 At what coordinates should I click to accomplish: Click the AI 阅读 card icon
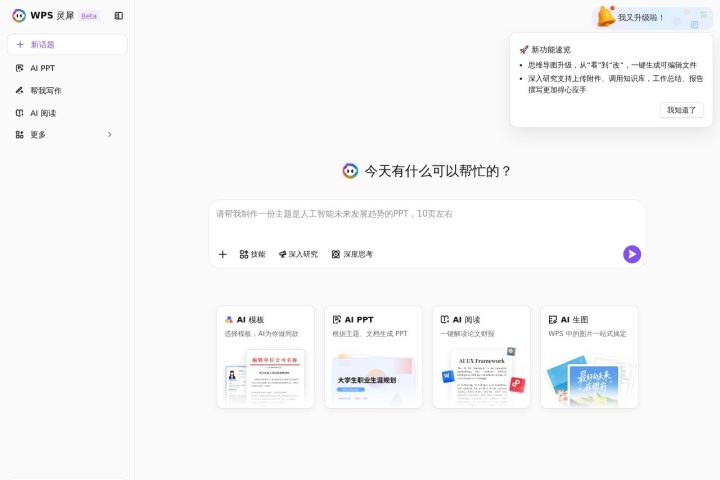[444, 319]
